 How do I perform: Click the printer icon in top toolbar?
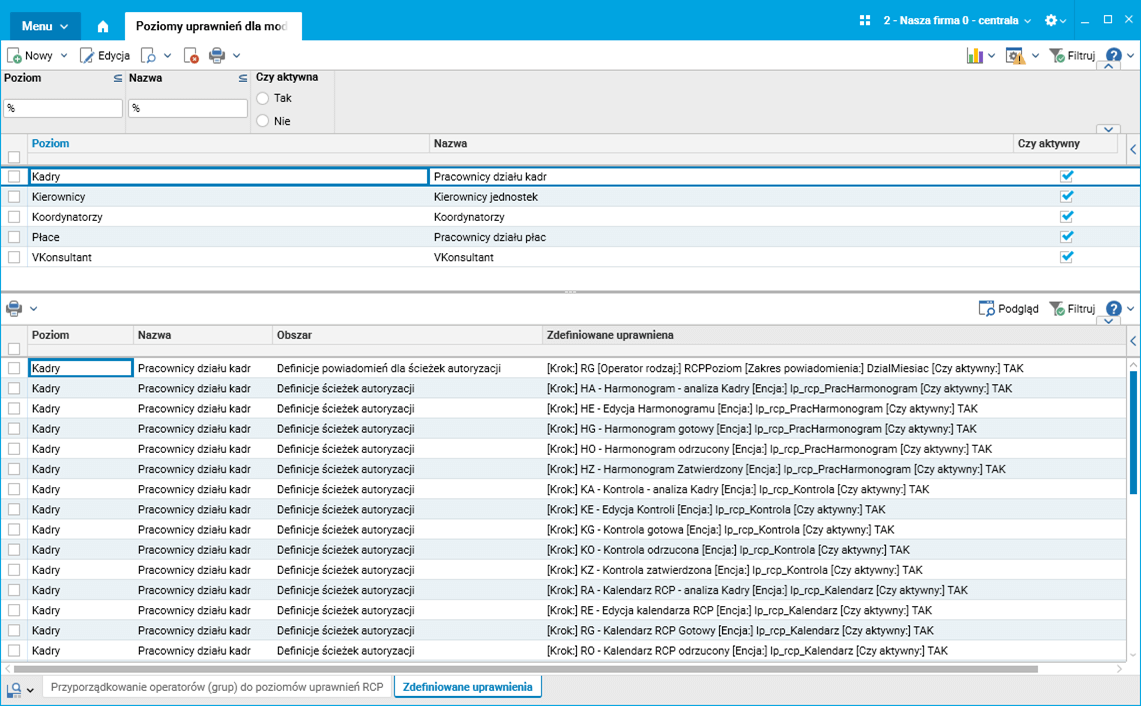[217, 56]
